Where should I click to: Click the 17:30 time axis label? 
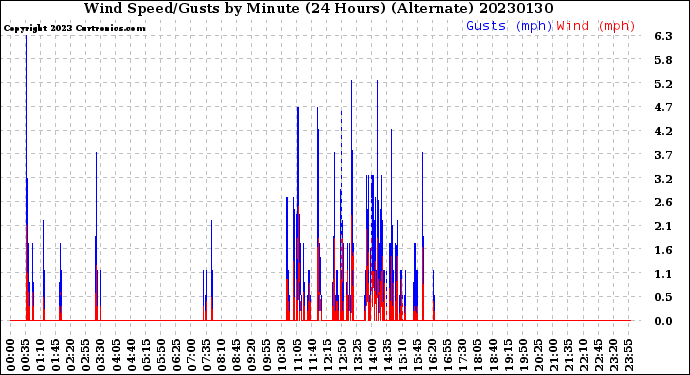pyautogui.click(x=462, y=355)
